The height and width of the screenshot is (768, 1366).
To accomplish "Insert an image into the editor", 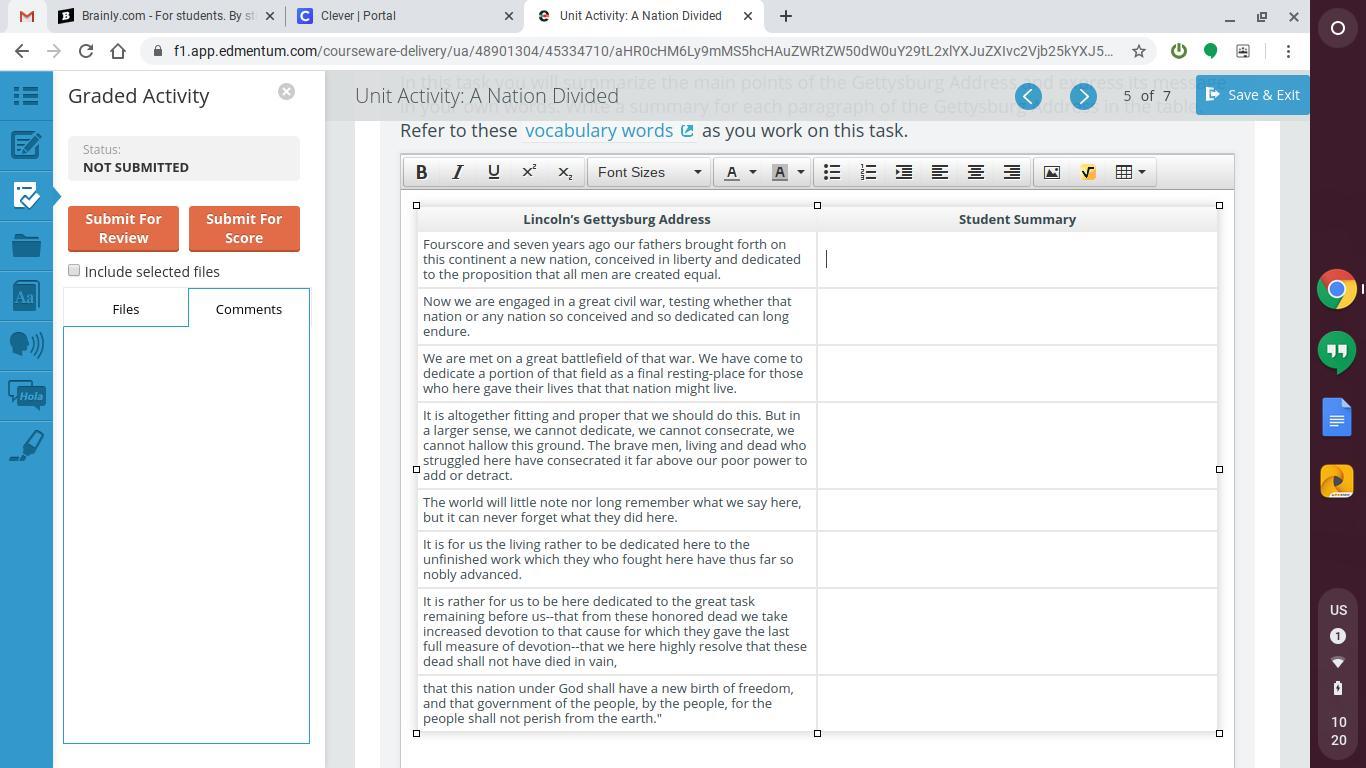I will pyautogui.click(x=1051, y=172).
